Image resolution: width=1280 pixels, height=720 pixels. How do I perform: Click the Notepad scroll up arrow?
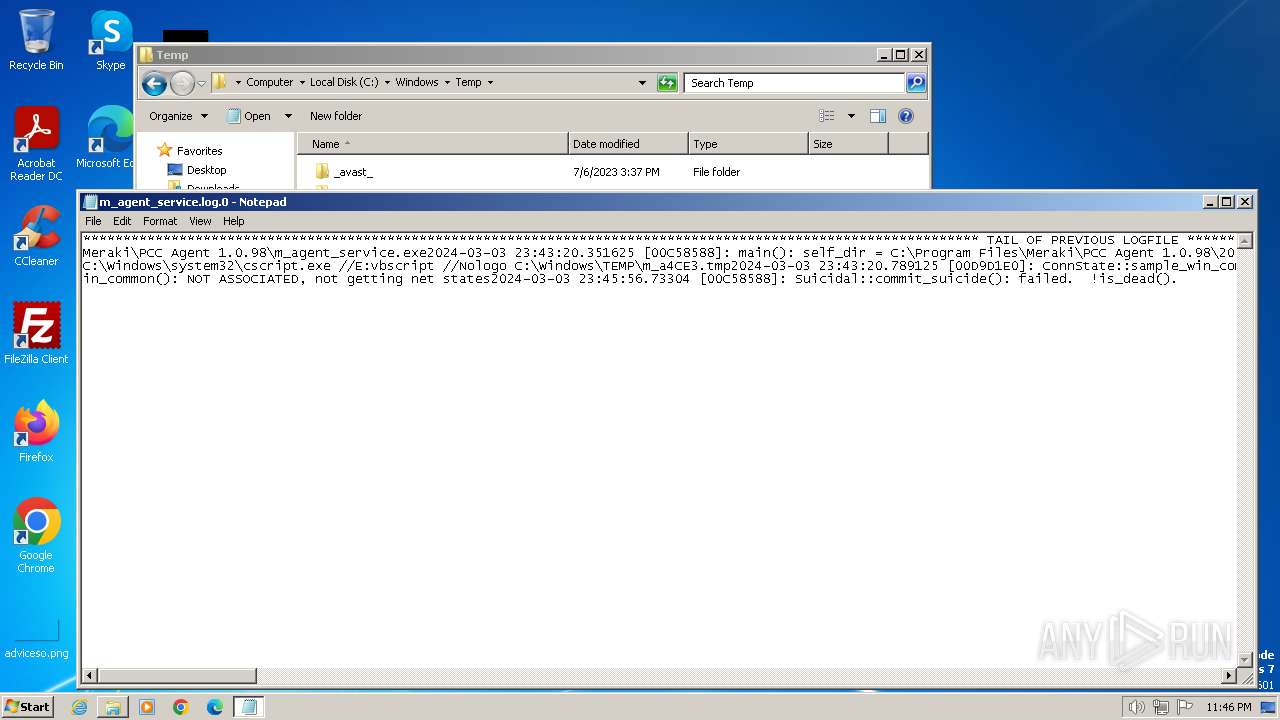(1245, 241)
